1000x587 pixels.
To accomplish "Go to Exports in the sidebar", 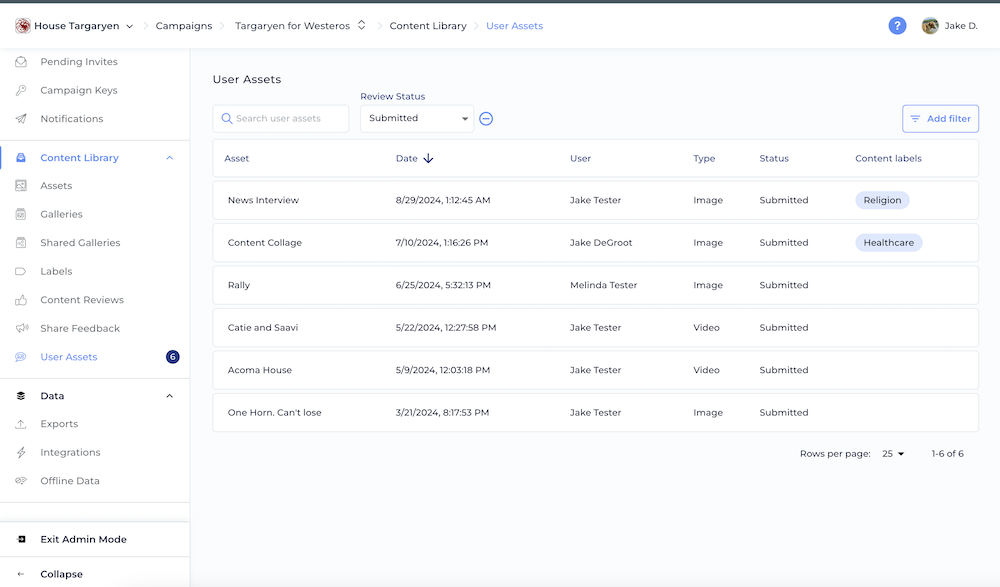I will pos(59,424).
